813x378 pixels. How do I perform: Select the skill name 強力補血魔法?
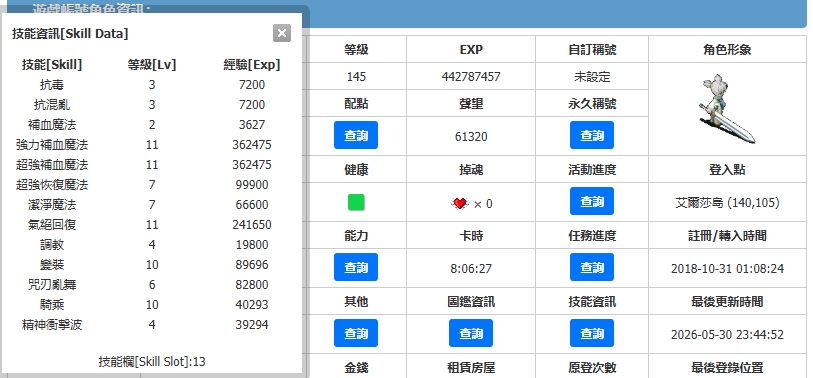pos(52,145)
